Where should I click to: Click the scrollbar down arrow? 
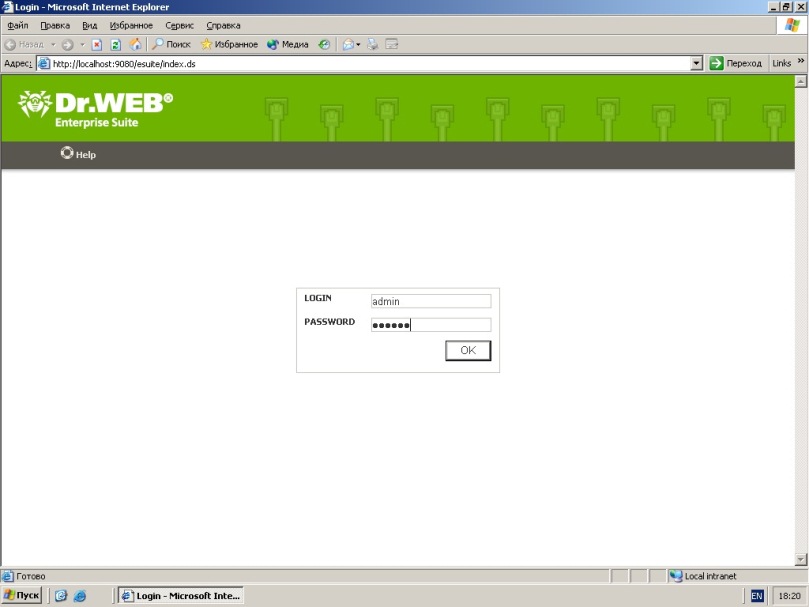point(801,559)
